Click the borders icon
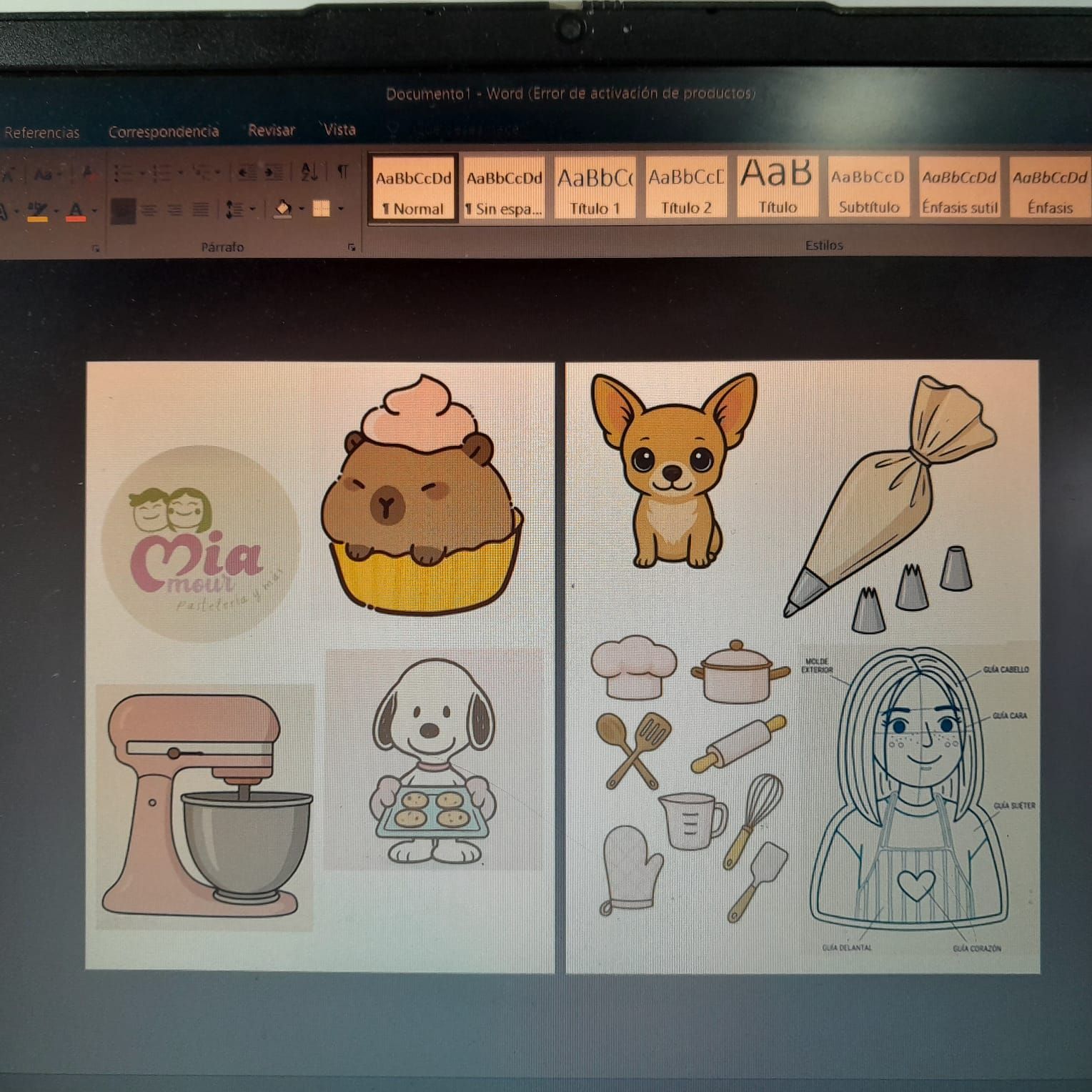Viewport: 1092px width, 1092px height. pos(322,209)
